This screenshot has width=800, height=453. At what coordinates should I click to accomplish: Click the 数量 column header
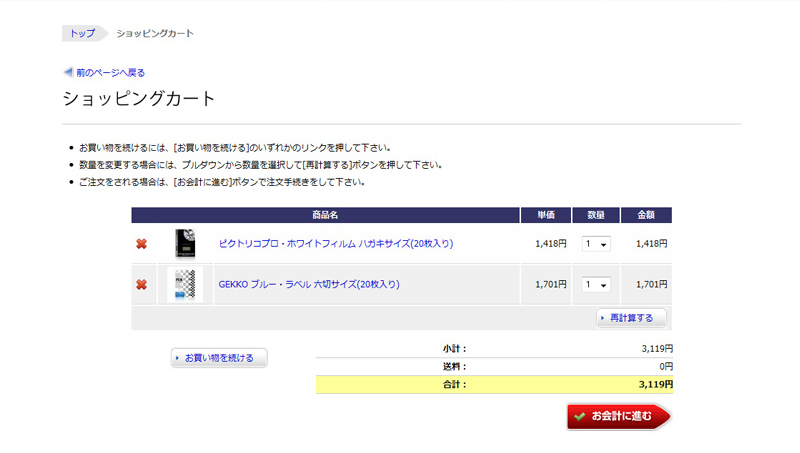[x=596, y=215]
